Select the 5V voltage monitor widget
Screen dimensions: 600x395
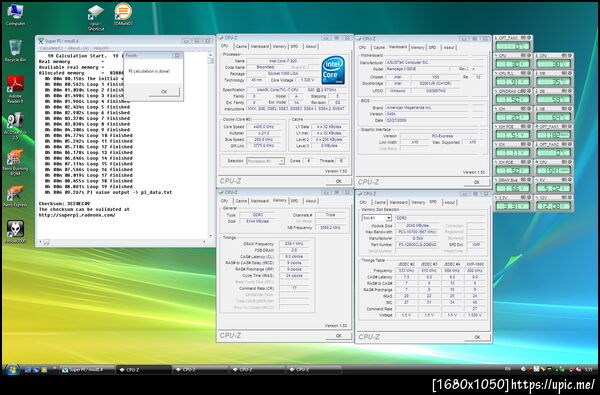(554, 185)
